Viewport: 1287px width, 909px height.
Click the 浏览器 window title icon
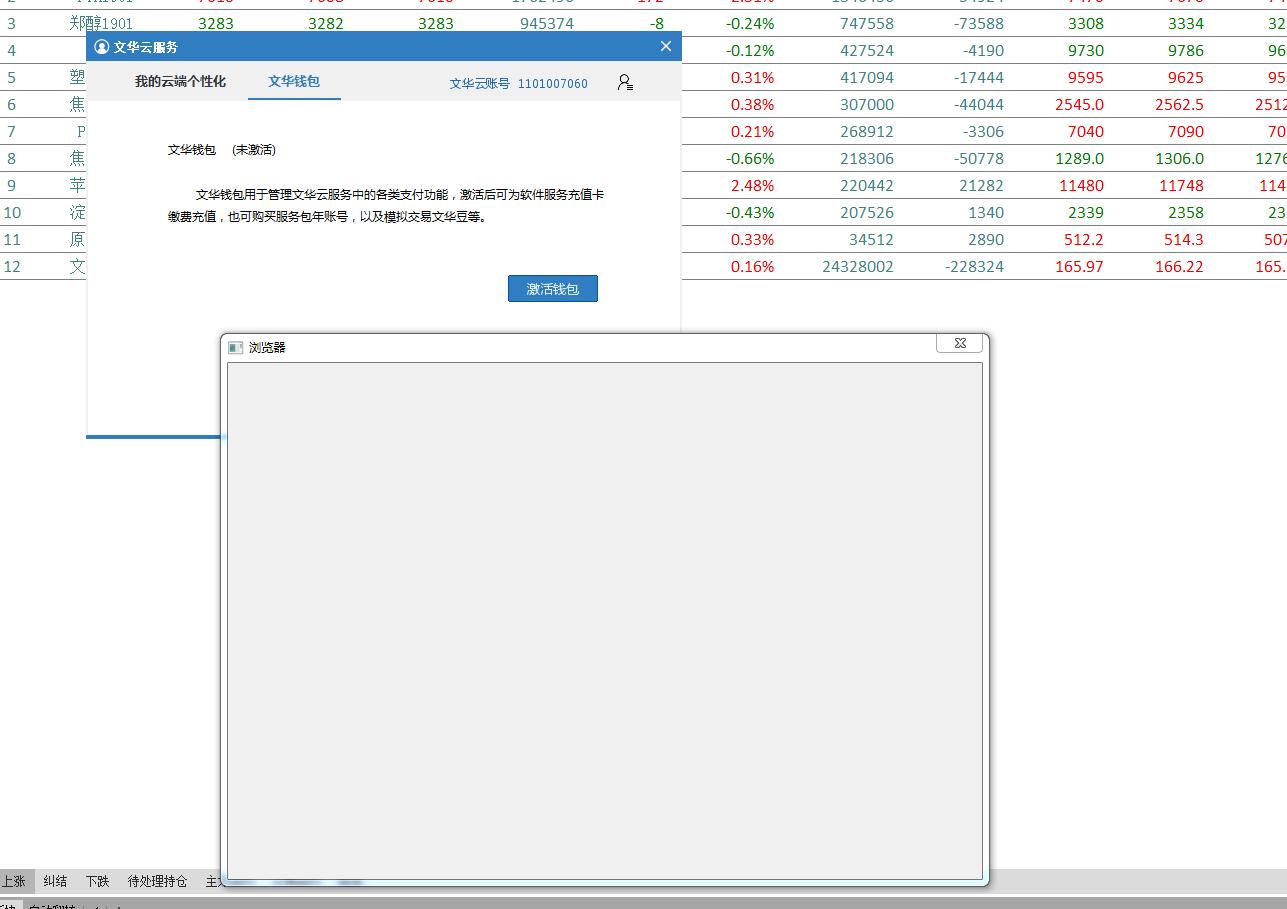coord(235,347)
